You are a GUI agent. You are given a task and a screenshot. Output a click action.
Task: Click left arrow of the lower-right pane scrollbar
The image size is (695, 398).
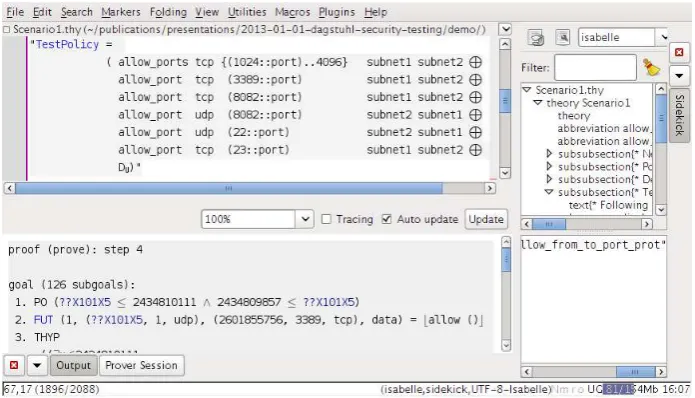[x=527, y=371]
